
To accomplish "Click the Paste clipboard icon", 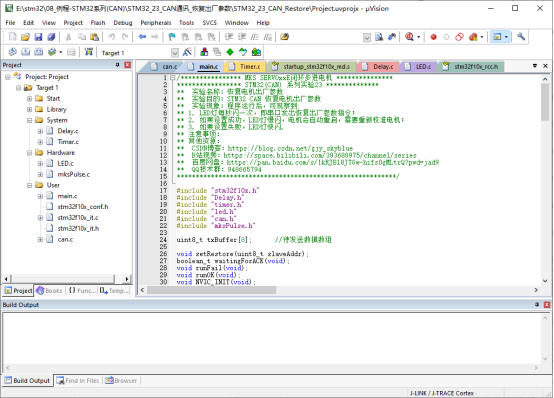I will click(94, 37).
